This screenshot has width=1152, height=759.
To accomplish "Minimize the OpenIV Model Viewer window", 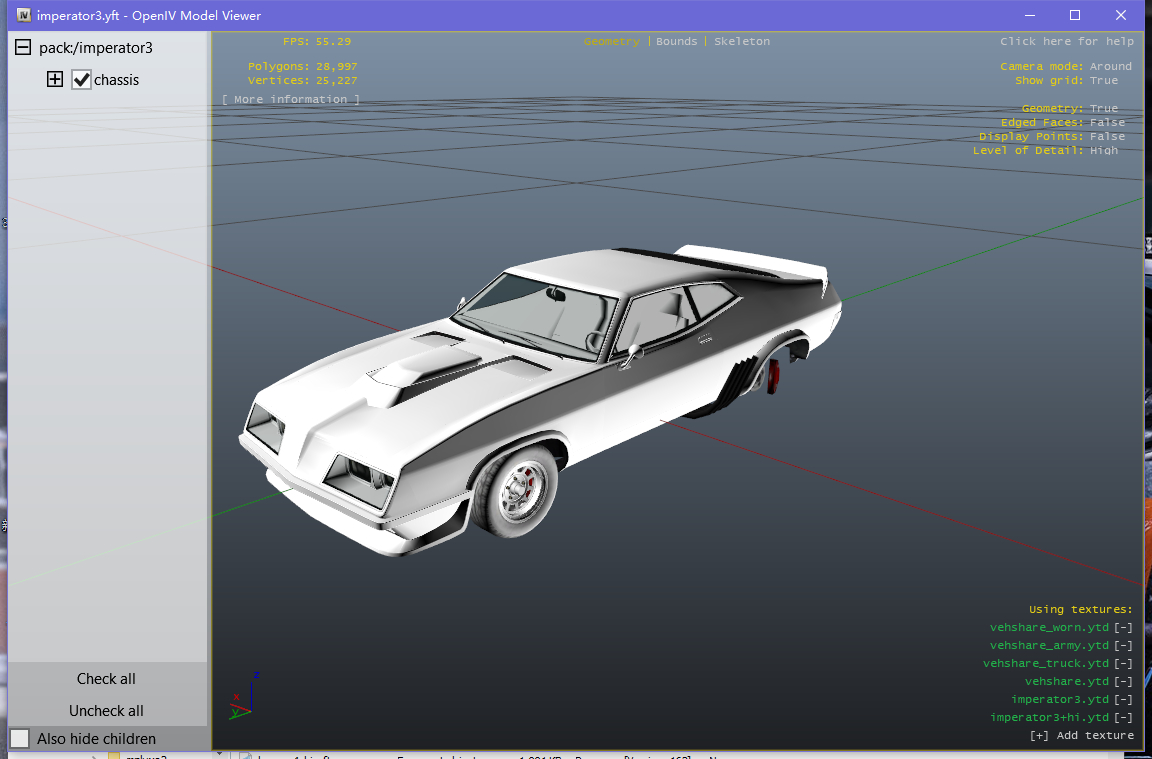I will point(1029,15).
